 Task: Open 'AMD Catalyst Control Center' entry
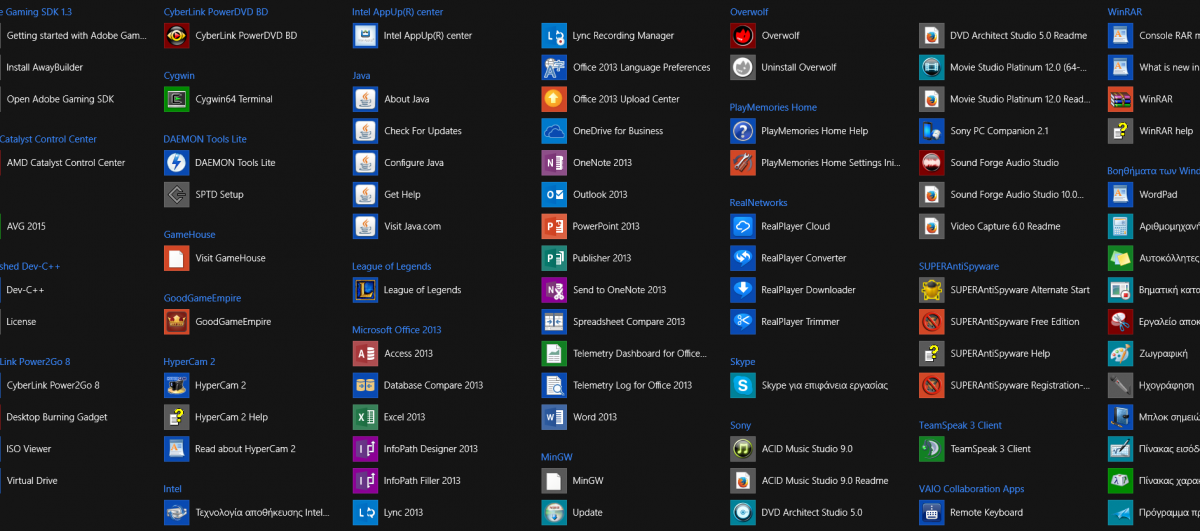click(63, 162)
